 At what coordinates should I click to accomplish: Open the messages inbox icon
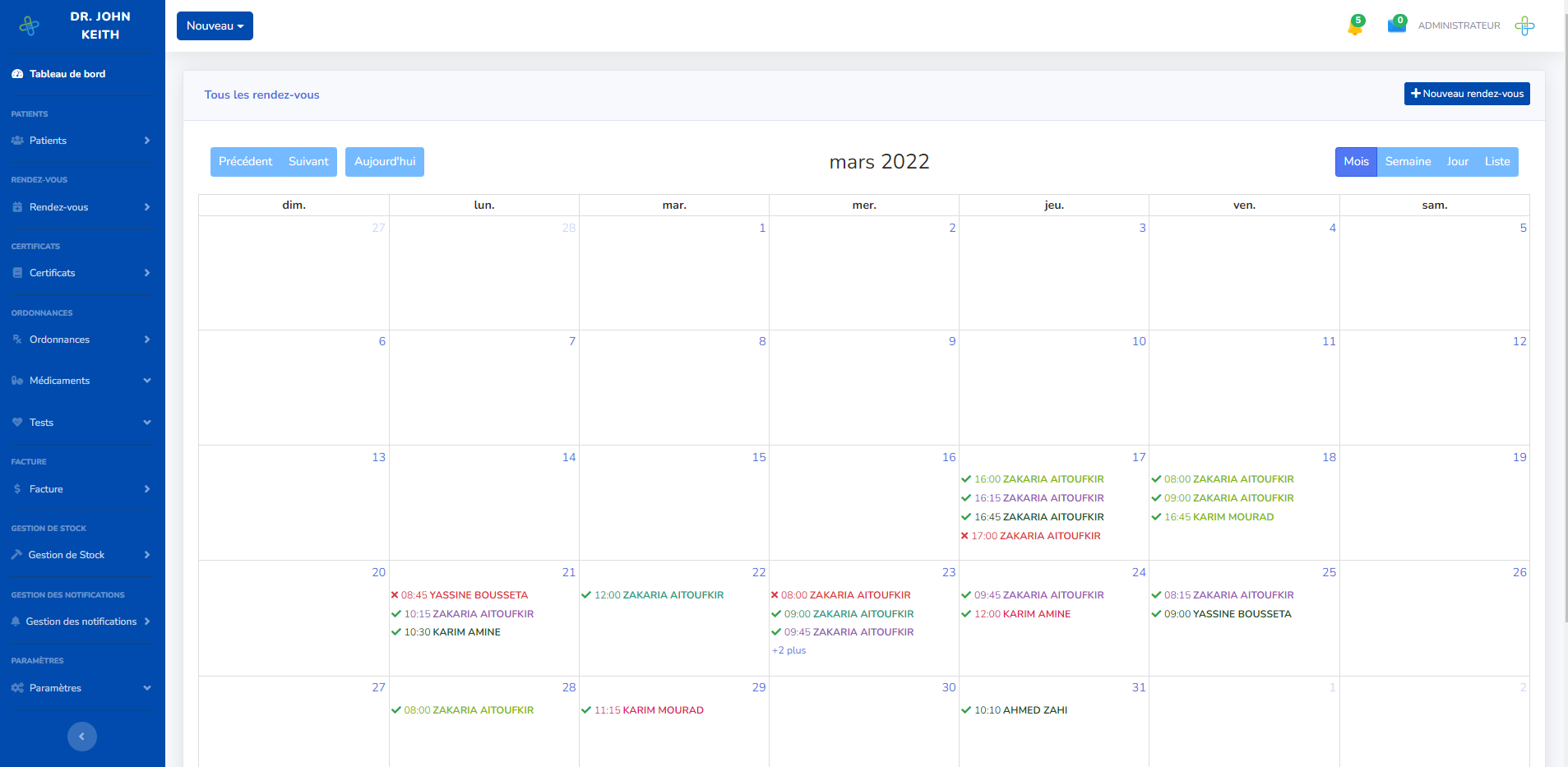[1396, 25]
